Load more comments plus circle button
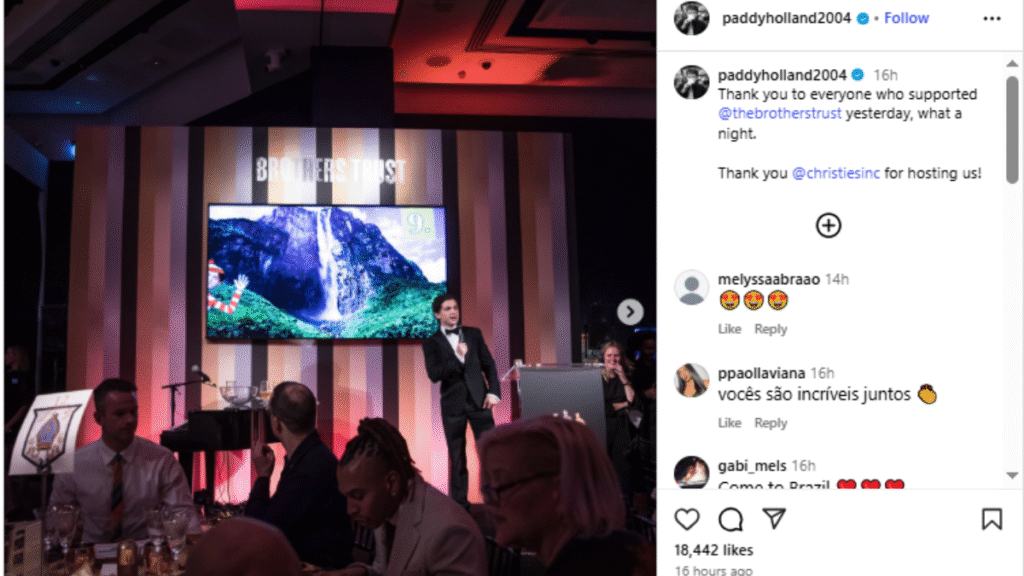Screen dimensions: 1024x576 tap(828, 225)
